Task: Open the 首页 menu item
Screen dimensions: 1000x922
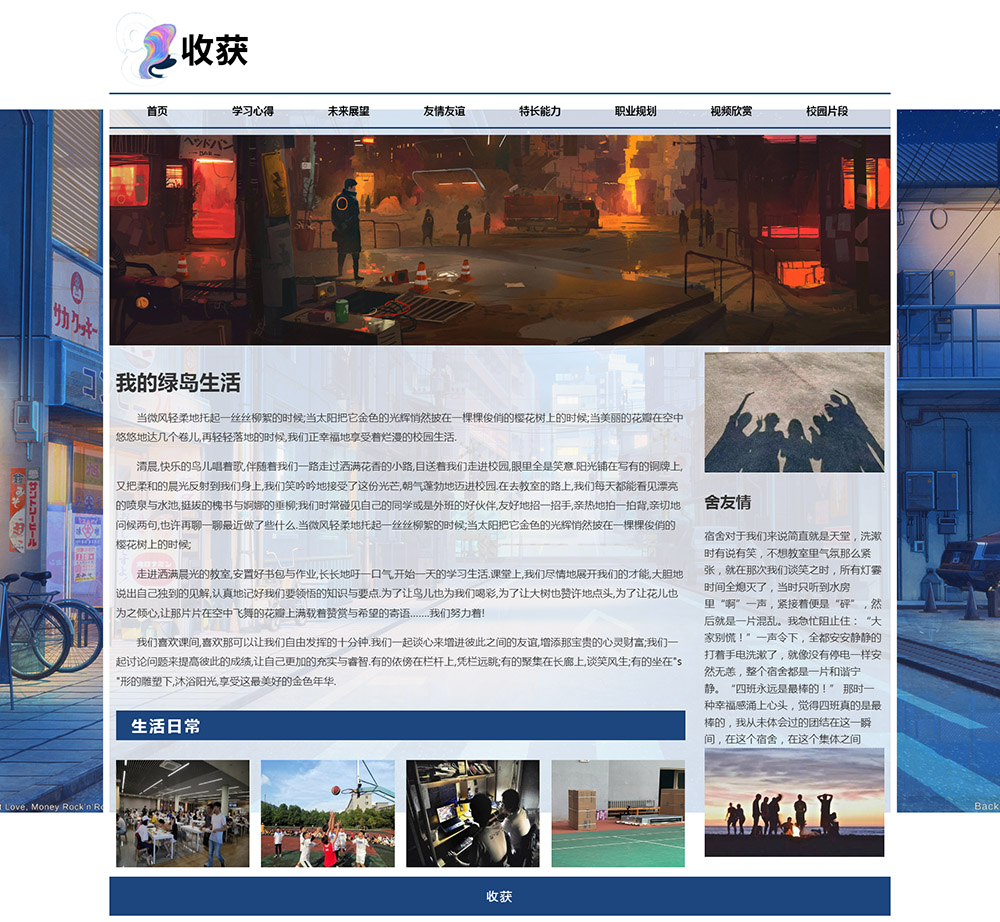Action: coord(157,111)
